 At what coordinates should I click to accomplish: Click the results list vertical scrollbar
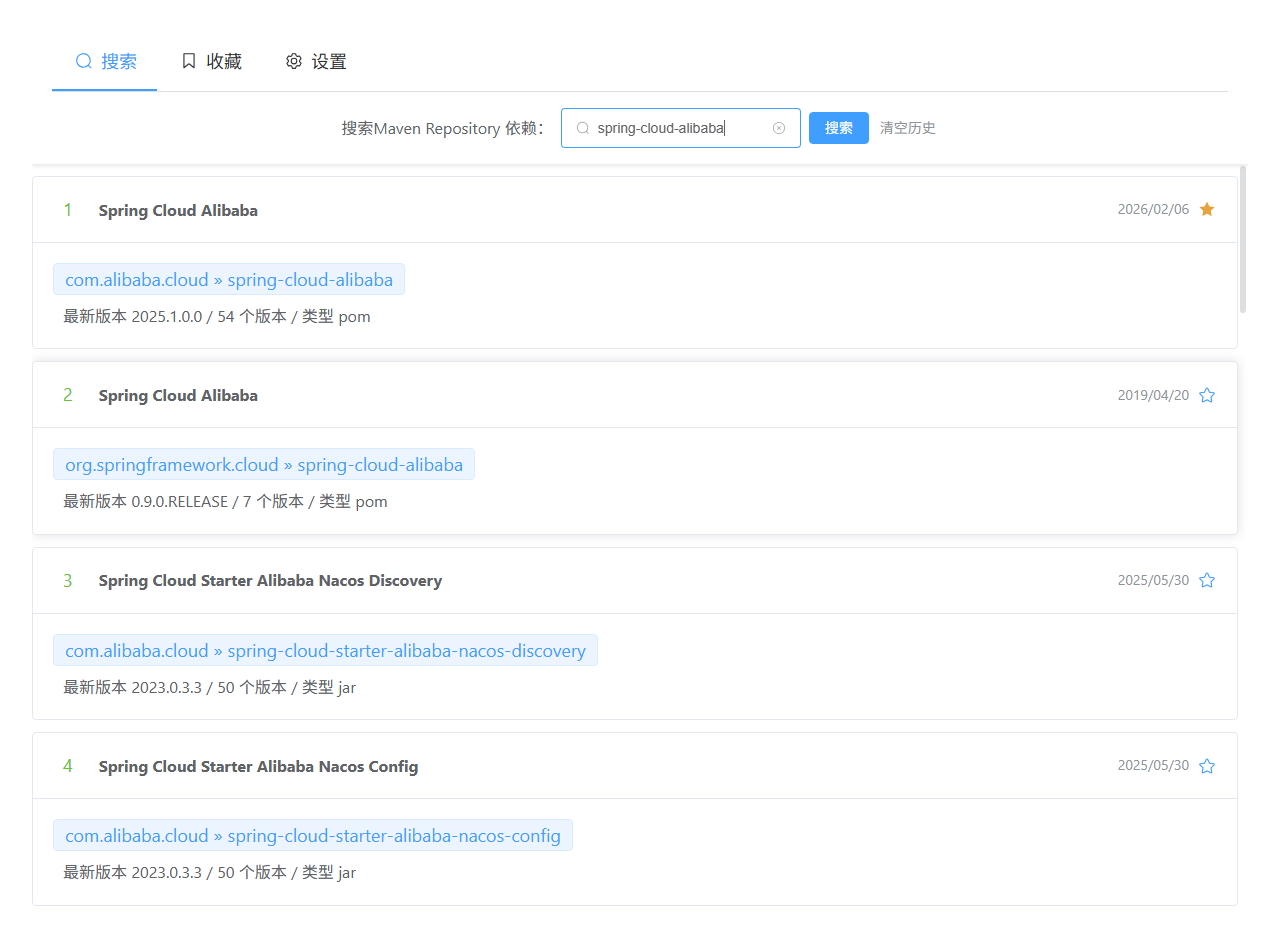(x=1243, y=240)
